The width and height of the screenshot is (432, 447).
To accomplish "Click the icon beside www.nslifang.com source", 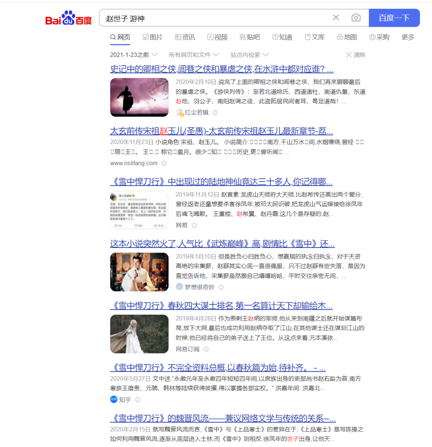I will [x=164, y=163].
